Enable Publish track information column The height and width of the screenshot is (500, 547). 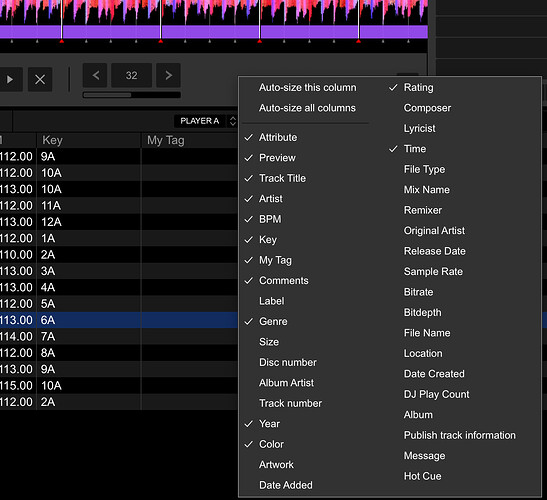pyautogui.click(x=459, y=435)
